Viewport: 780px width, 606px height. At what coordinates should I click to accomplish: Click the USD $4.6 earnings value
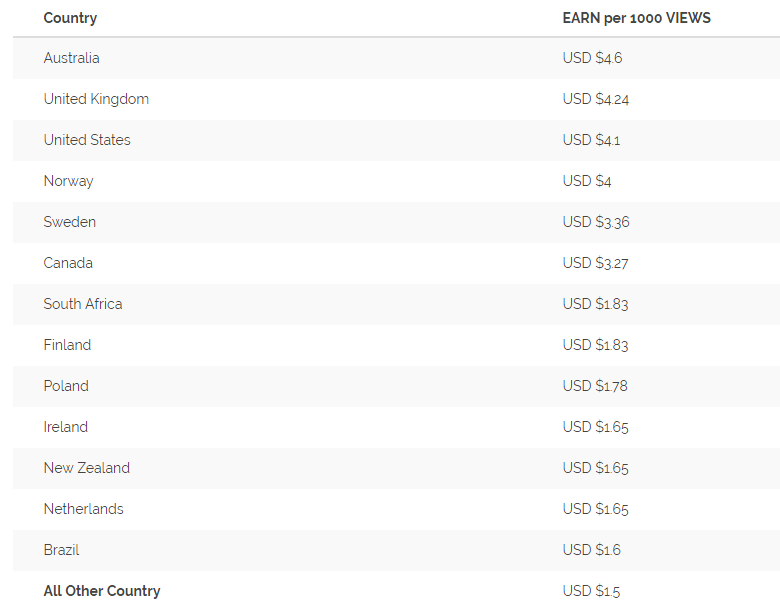pyautogui.click(x=592, y=58)
